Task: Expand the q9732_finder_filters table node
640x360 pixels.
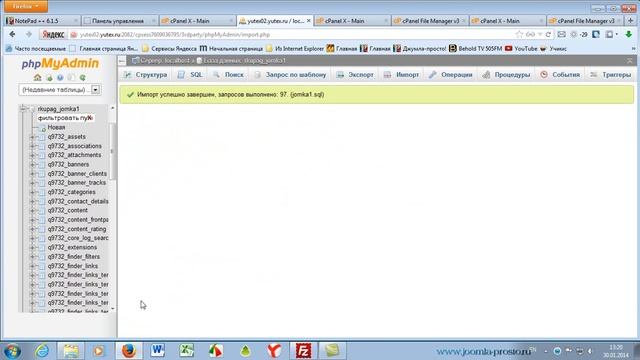Action: 33,257
